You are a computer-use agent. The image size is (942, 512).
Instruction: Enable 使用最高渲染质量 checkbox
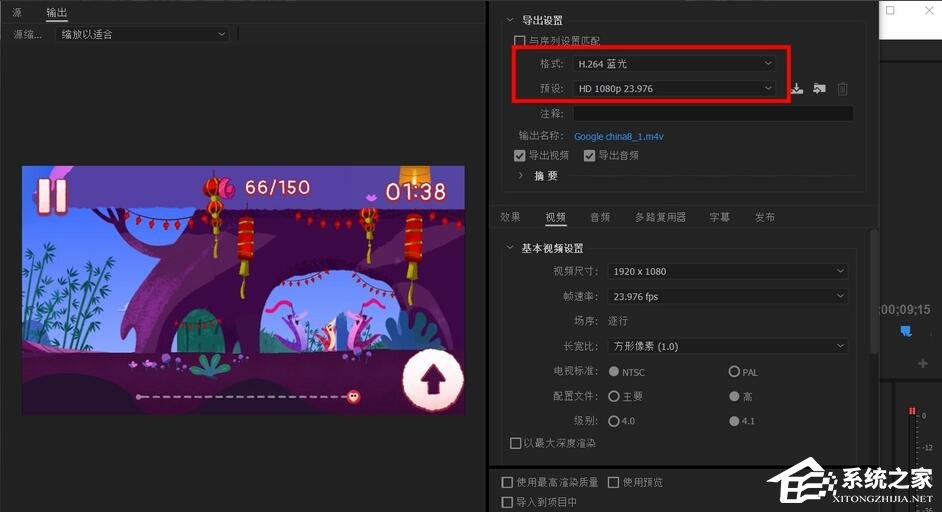point(507,483)
